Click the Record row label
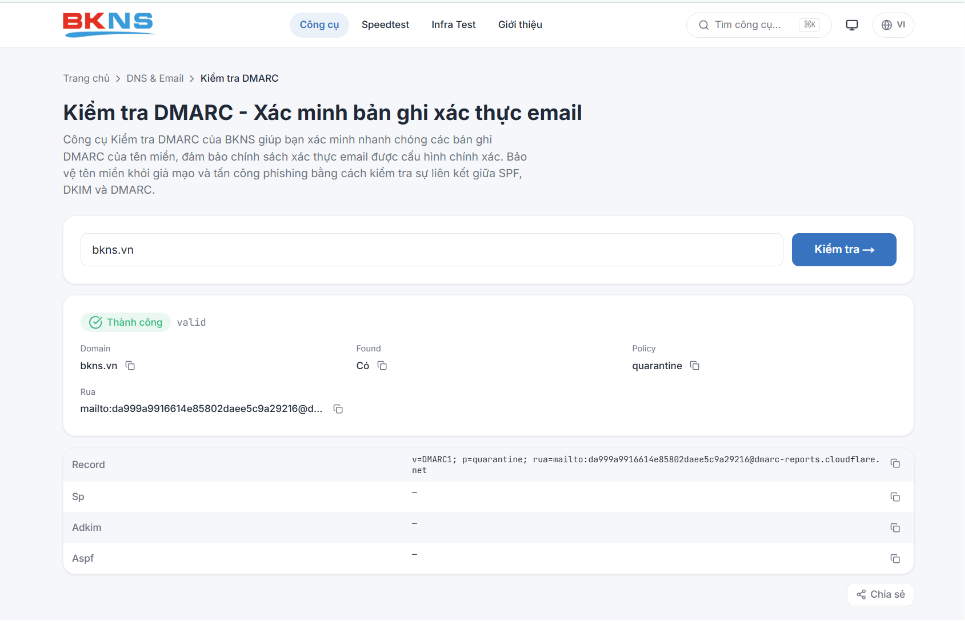This screenshot has width=965, height=621. [x=89, y=465]
